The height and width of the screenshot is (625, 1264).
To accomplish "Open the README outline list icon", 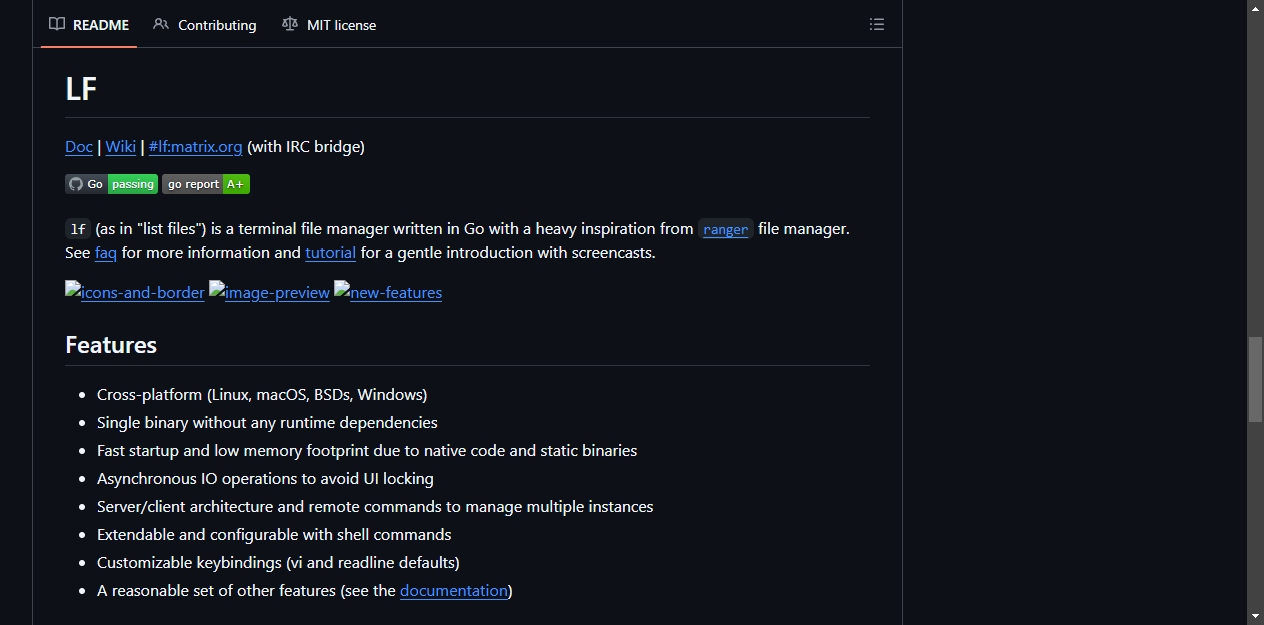I will tap(877, 25).
